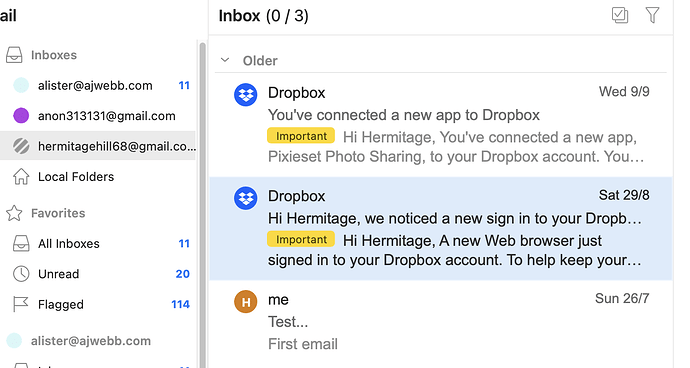
Task: Click the 'You've connected a new app to Dropbox' subject
Action: [x=404, y=115]
